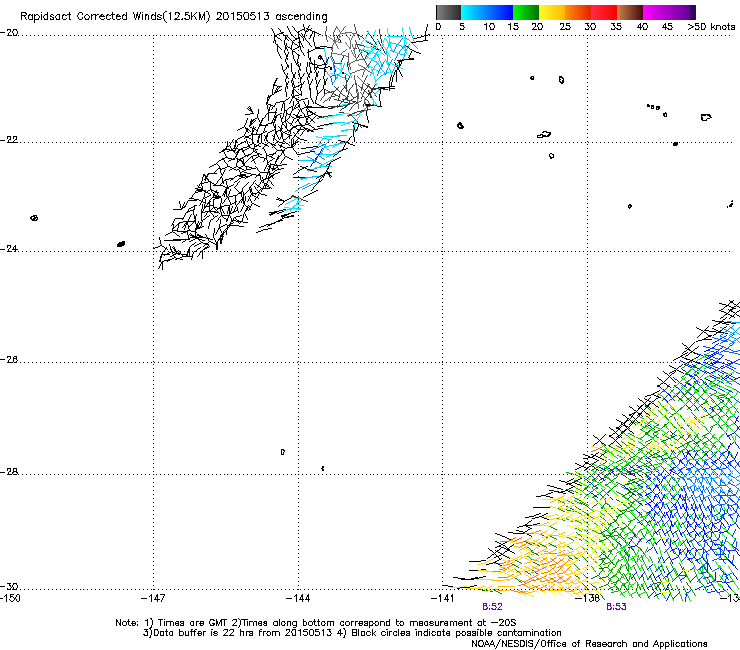This screenshot has height=650, width=740.
Task: Click the green 15-20 knots legend swatch
Action: 526,12
